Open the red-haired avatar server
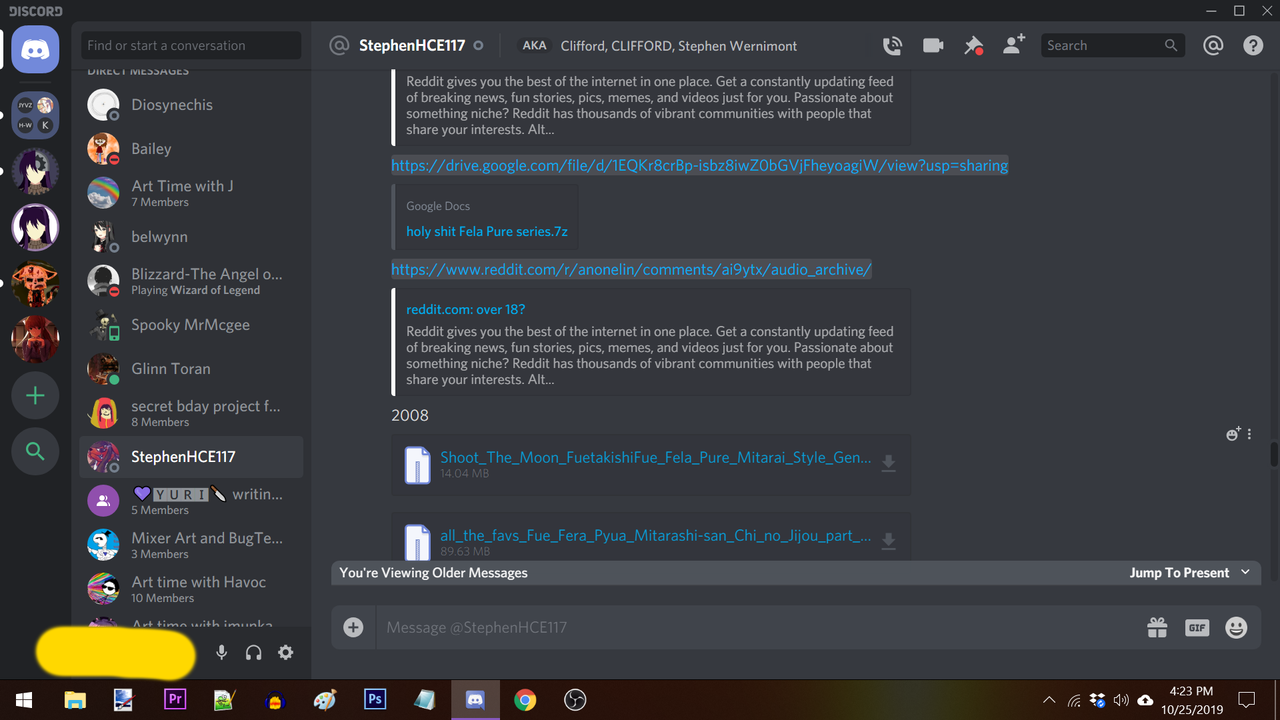 (35, 340)
